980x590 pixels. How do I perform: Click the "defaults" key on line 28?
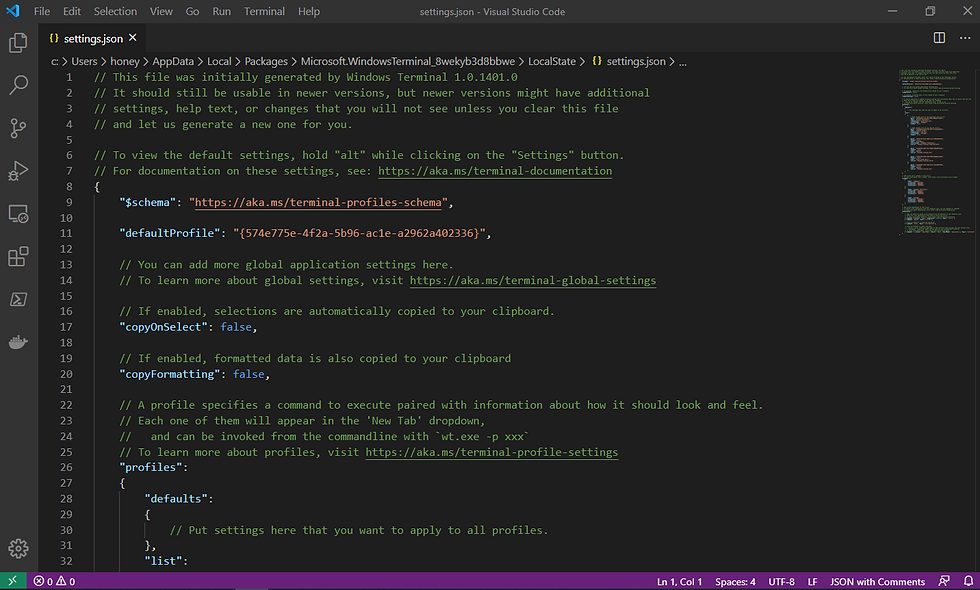[x=176, y=498]
